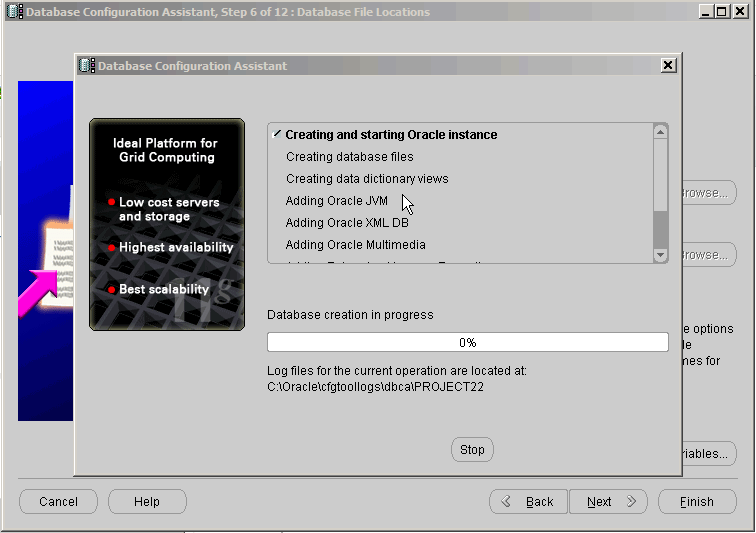This screenshot has height=533, width=756.
Task: Minimize the wizard window
Action: (x=706, y=11)
